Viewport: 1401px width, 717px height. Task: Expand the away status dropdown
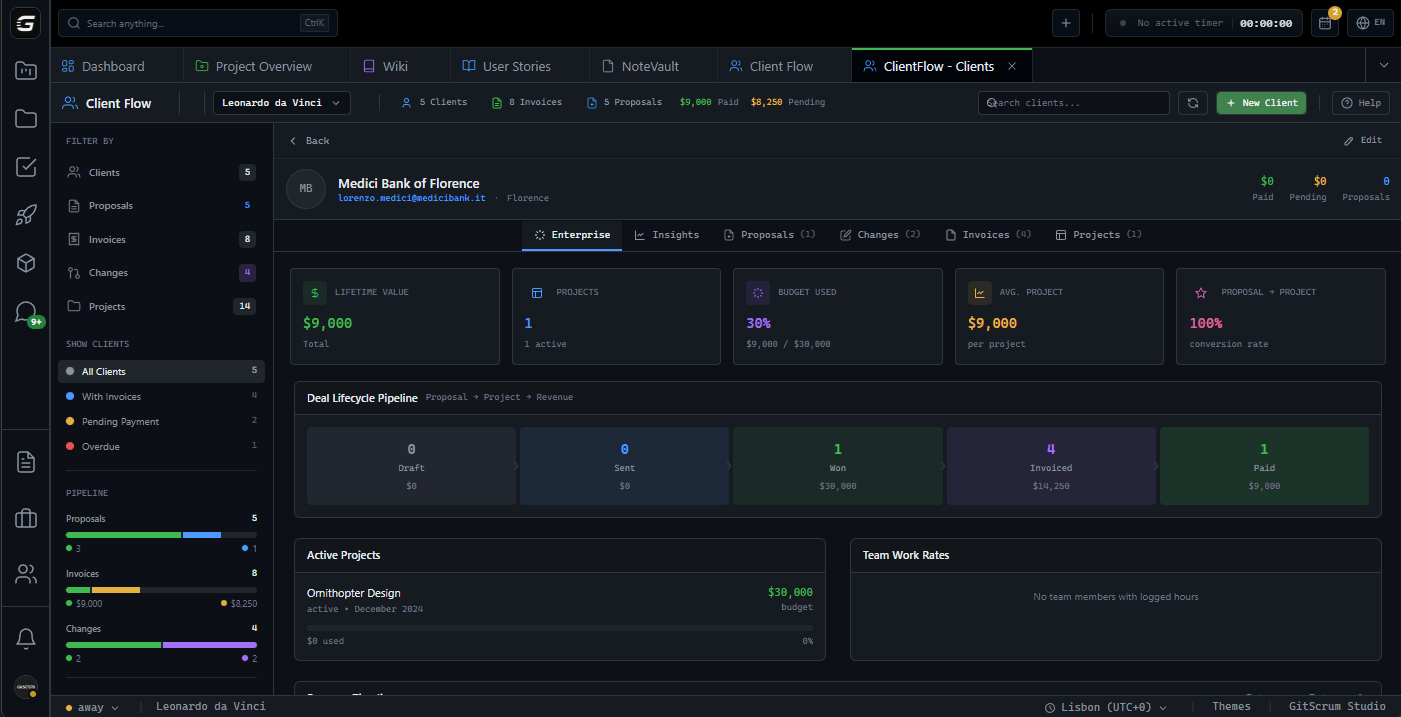coord(92,706)
